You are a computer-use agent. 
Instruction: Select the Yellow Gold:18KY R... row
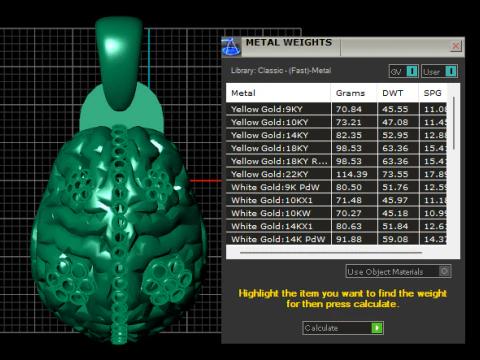click(336, 161)
